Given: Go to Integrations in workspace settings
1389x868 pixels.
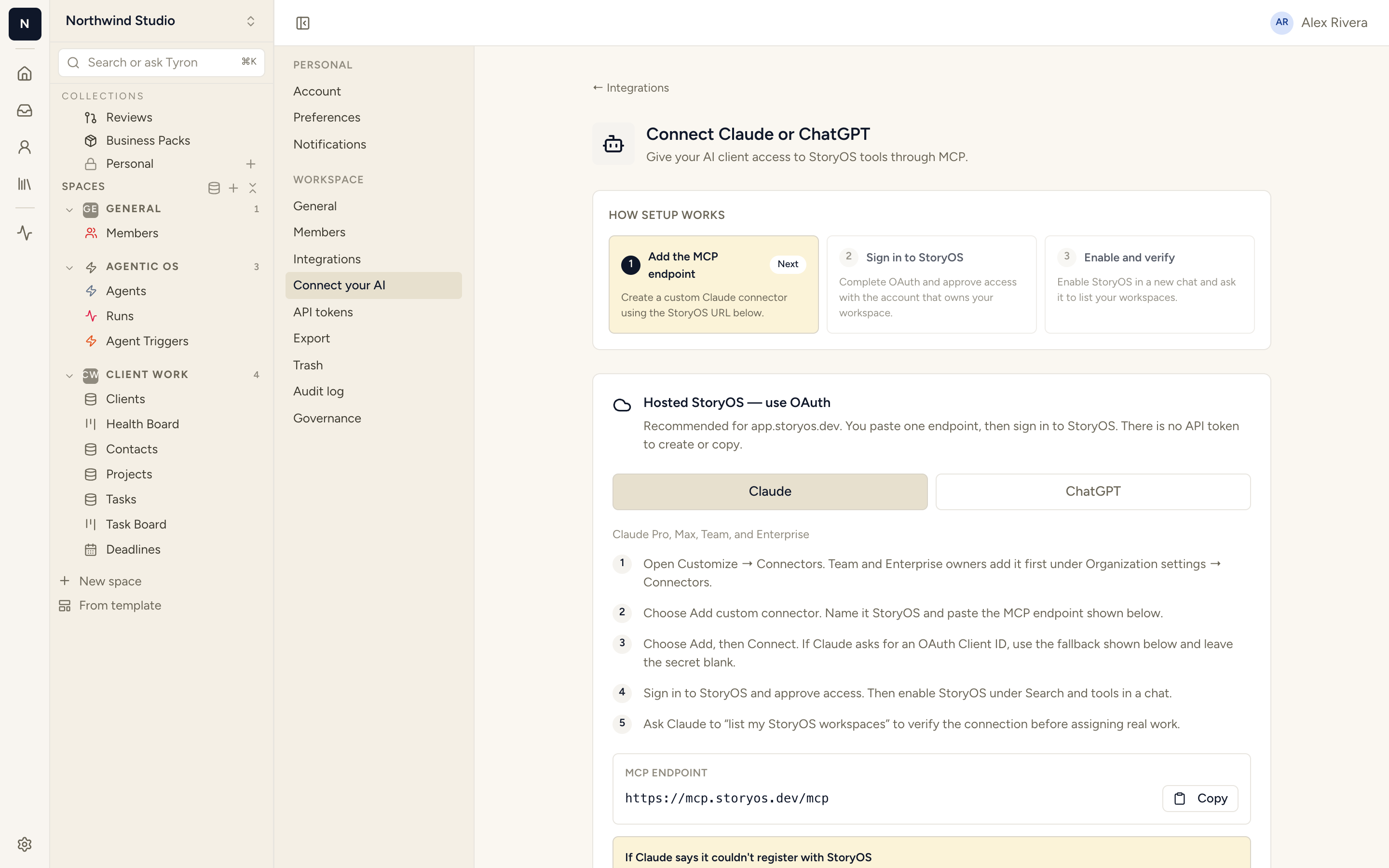Looking at the screenshot, I should pos(374,259).
